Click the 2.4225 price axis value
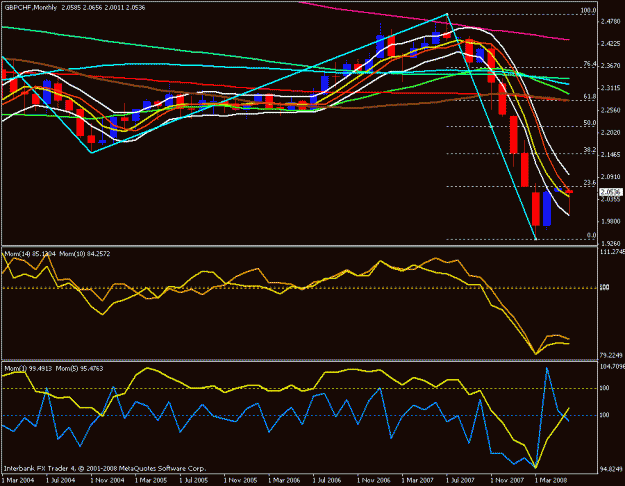 (611, 44)
